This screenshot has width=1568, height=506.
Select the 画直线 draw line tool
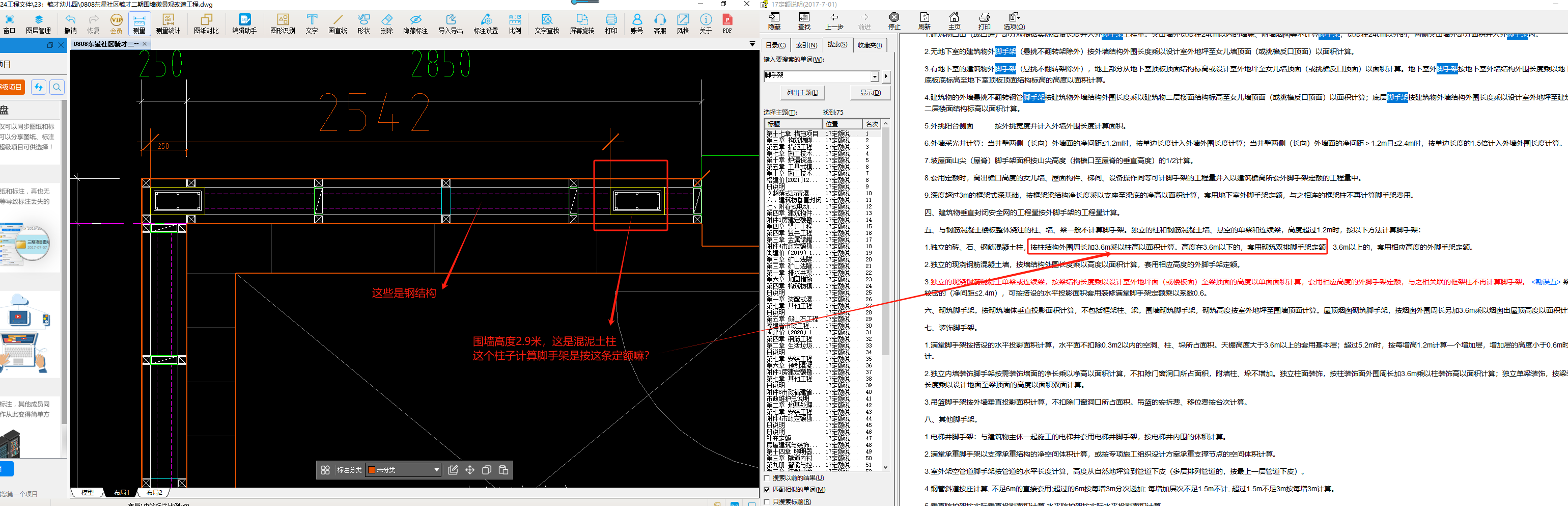[338, 24]
